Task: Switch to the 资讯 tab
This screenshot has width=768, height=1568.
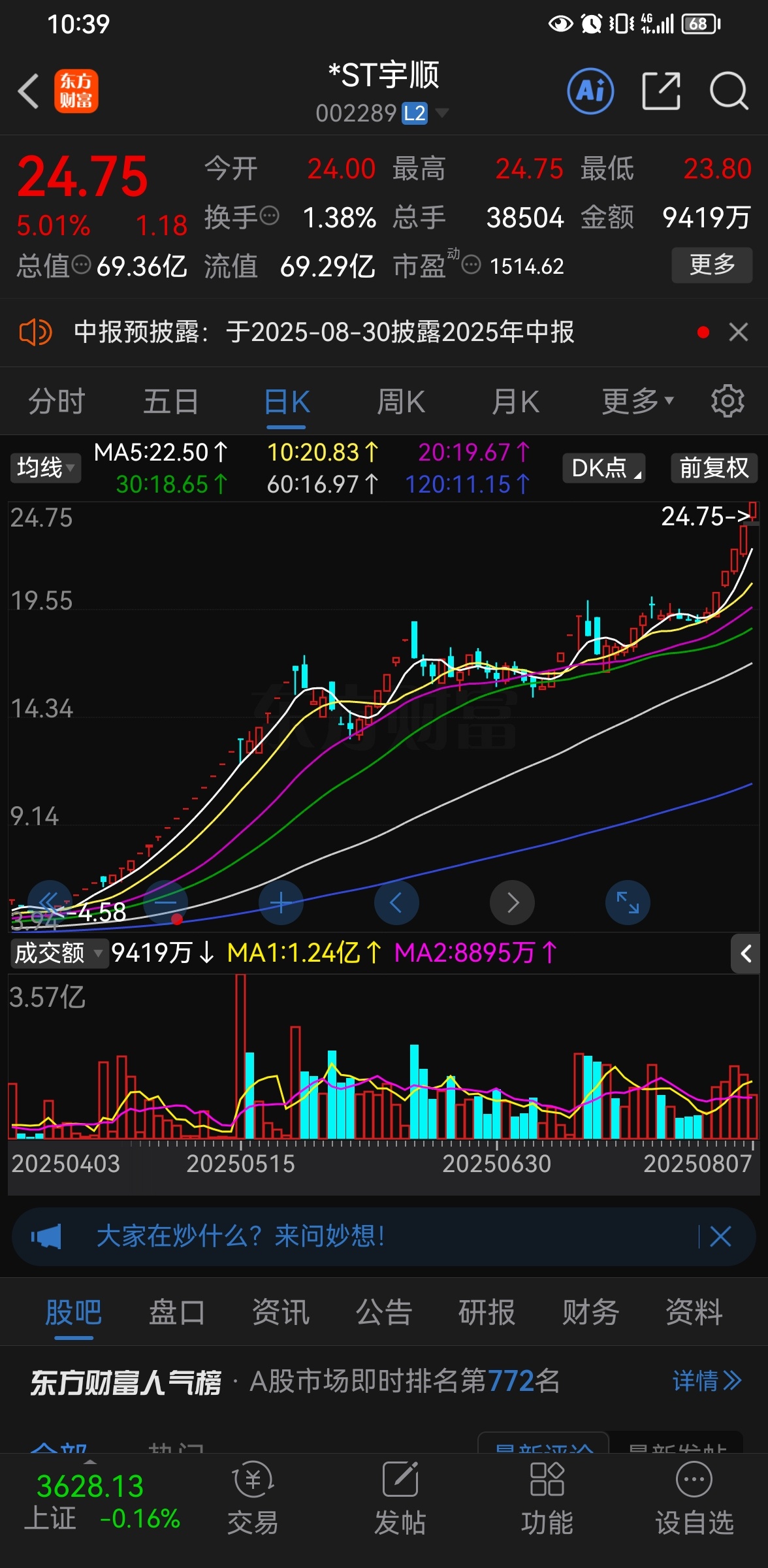Action: click(280, 1312)
